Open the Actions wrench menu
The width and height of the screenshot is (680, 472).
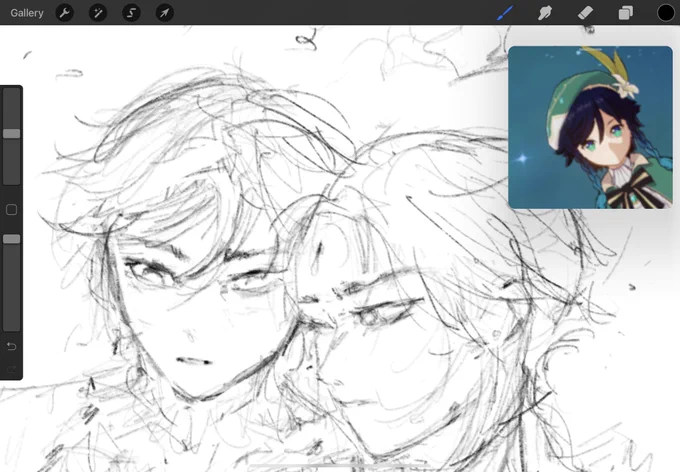pos(65,13)
